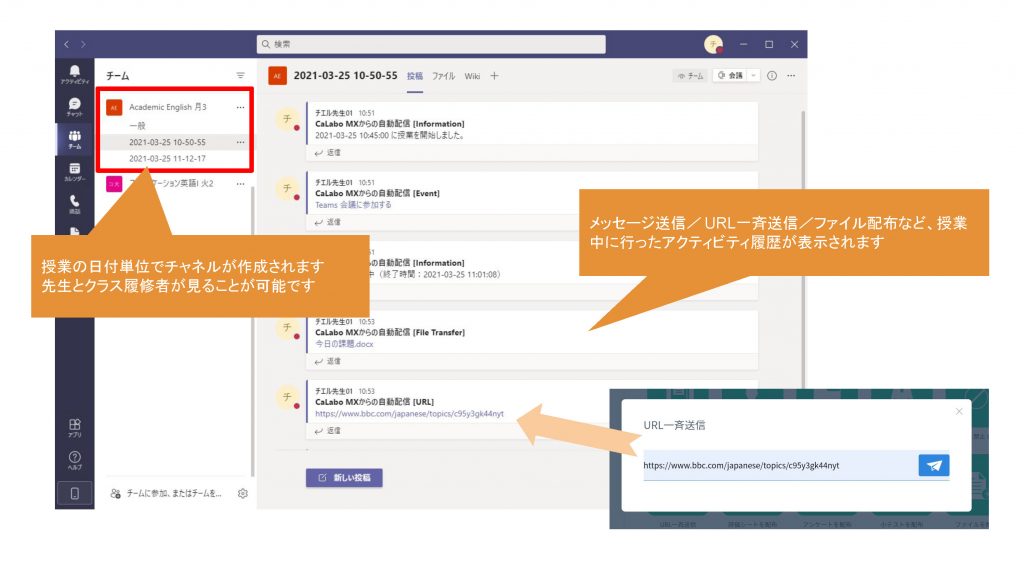Open manage teams gear icon

243,494
